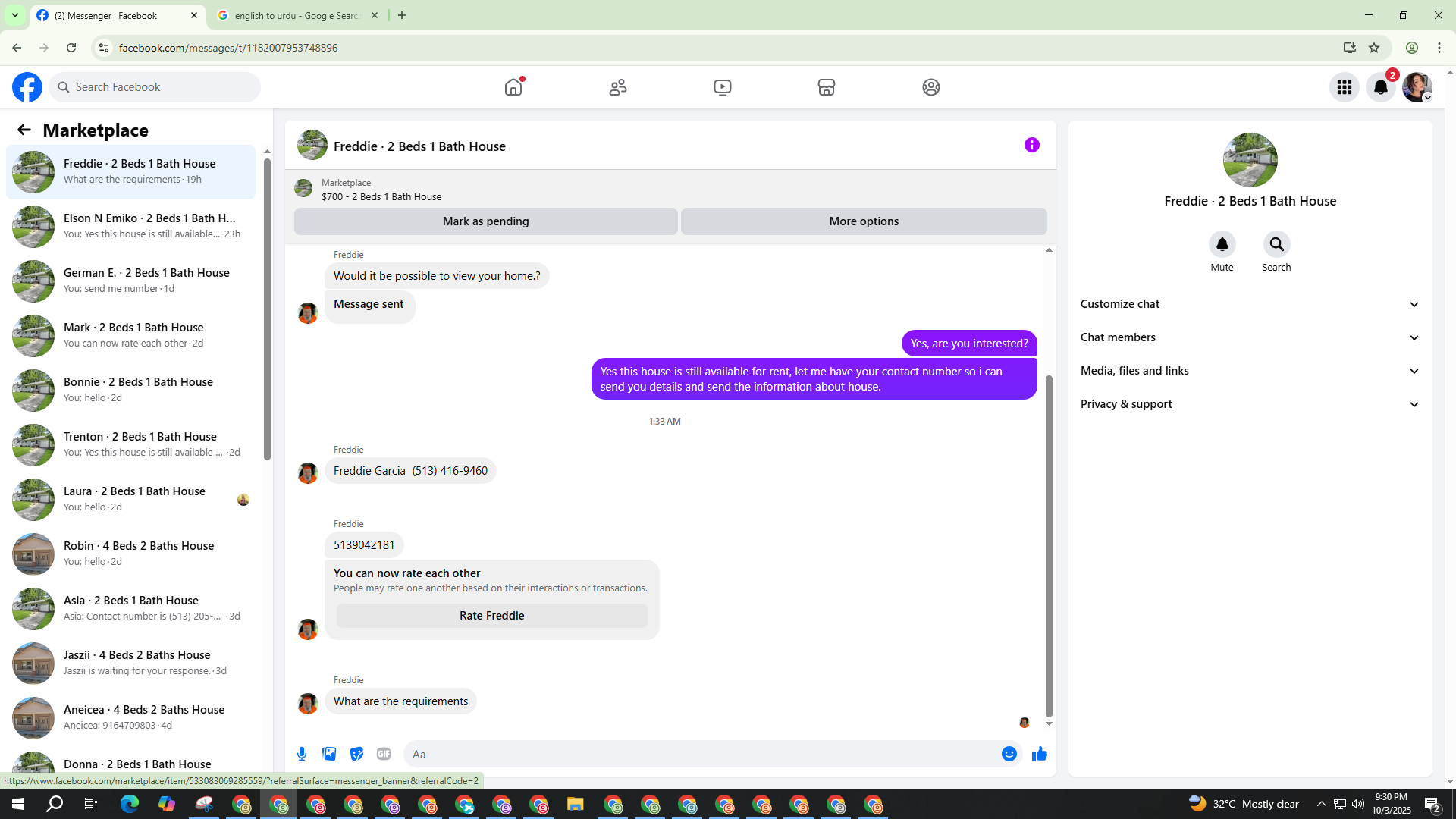Bookmark this tab with the star icon
Screen dimensions: 1456x819
pos(1374,48)
